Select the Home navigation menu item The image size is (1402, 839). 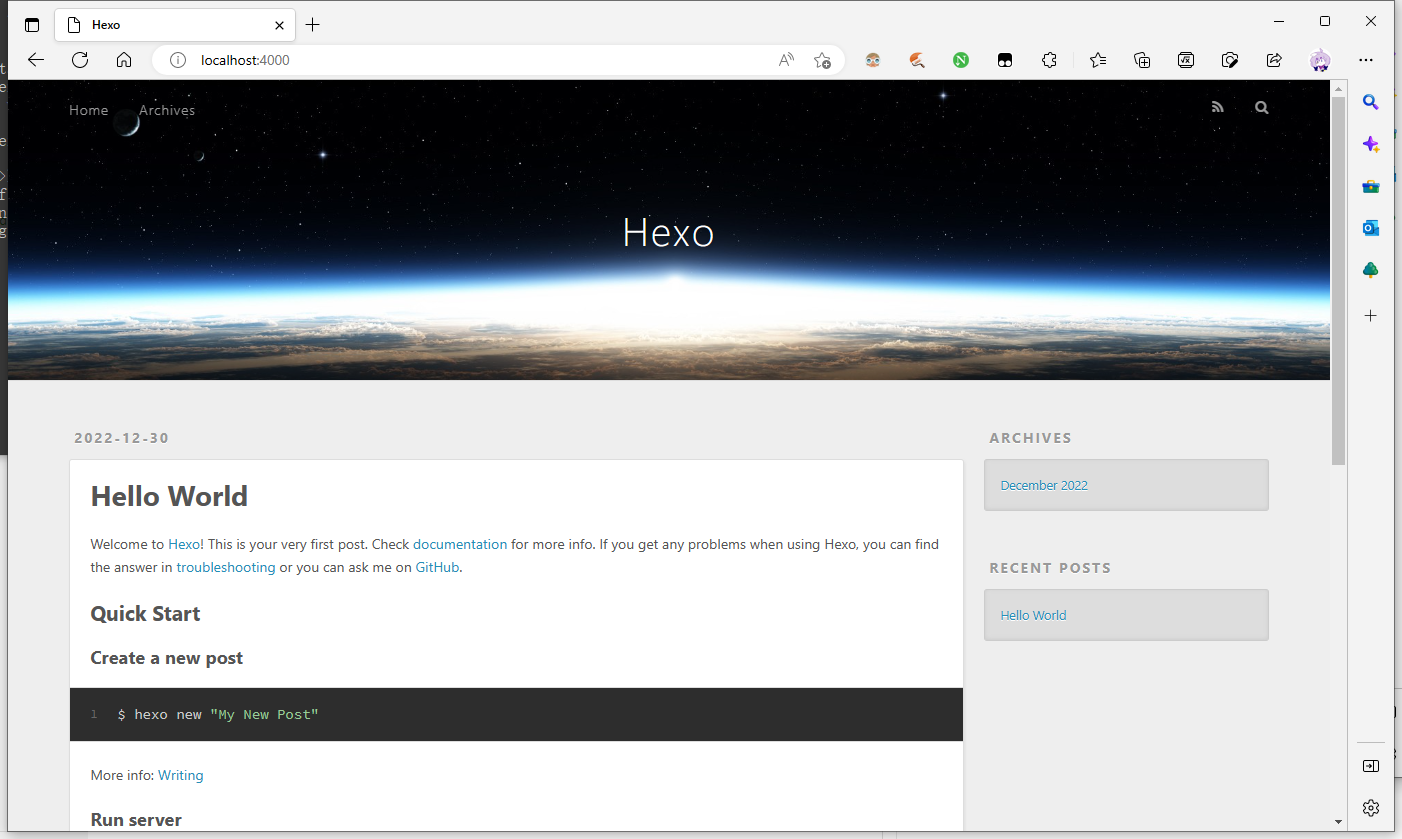pyautogui.click(x=88, y=110)
